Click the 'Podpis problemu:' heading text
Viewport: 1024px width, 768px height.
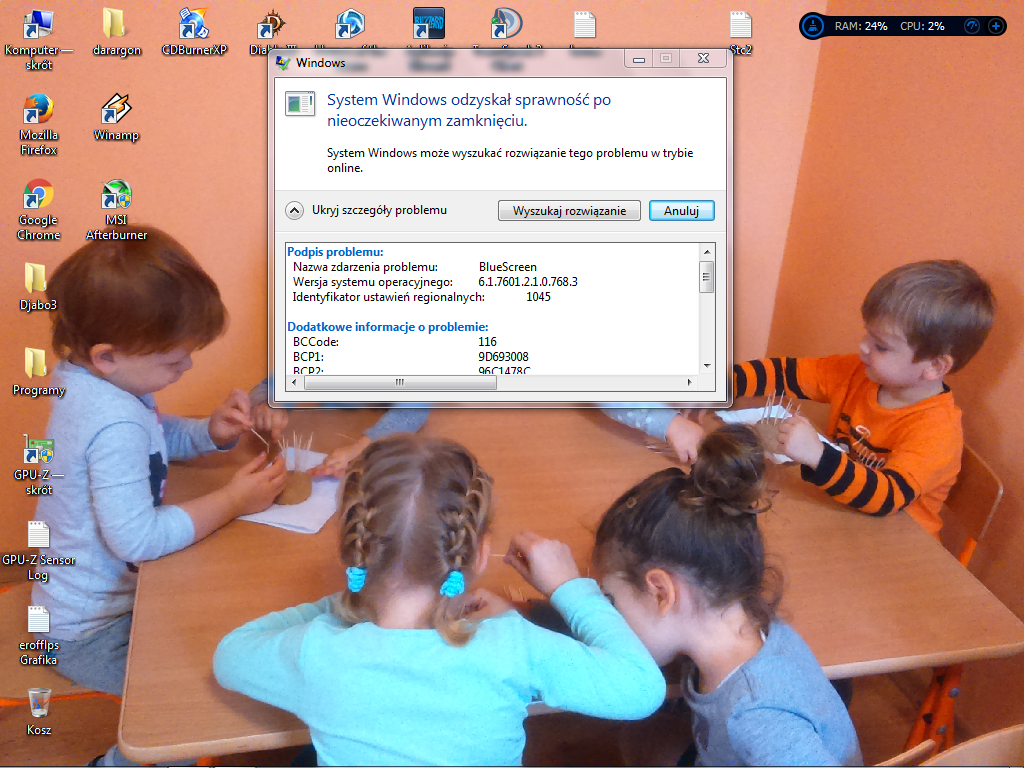pyautogui.click(x=335, y=251)
